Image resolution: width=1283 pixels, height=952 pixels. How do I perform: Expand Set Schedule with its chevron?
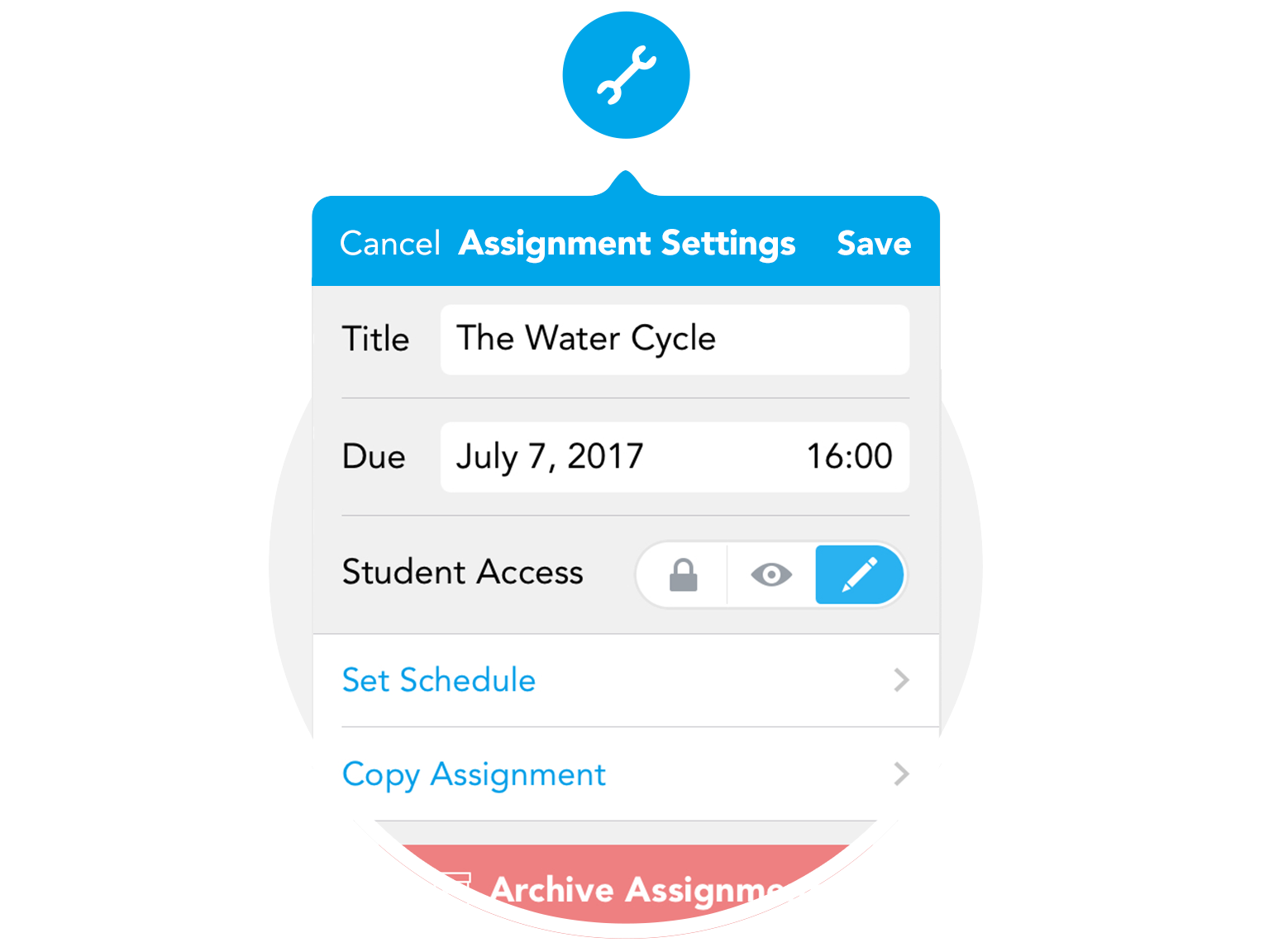tap(901, 680)
